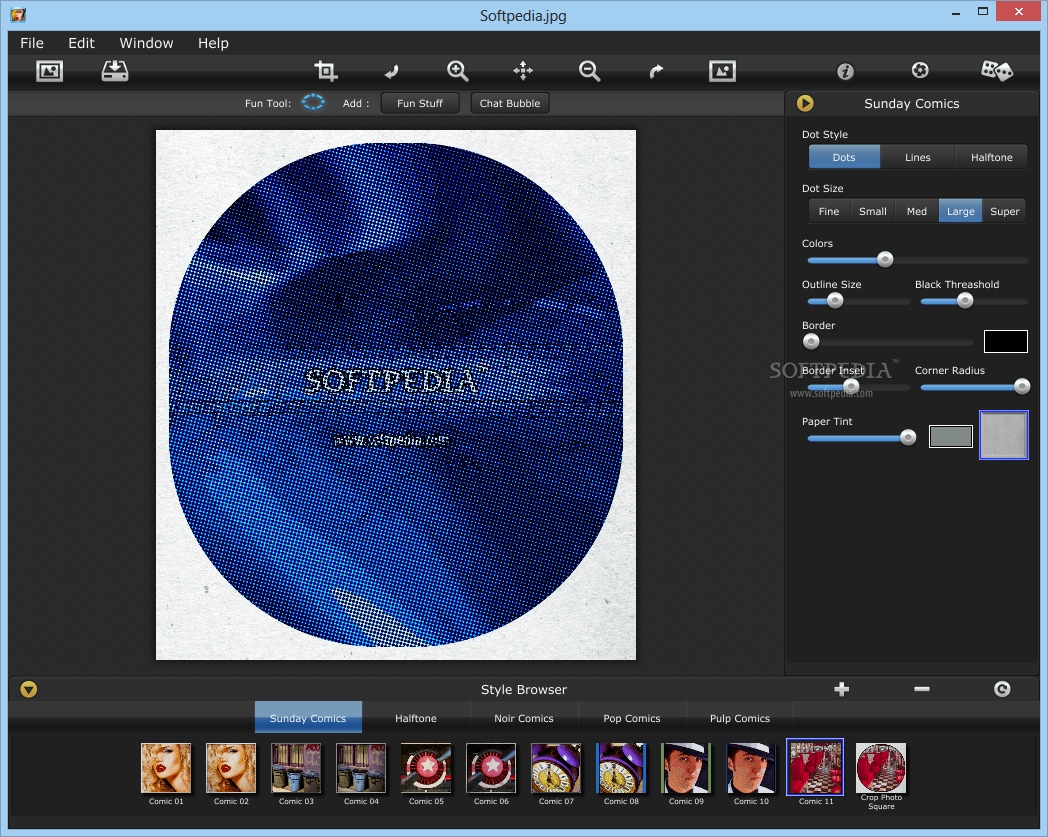Select the Comic 06 preset thumbnail
Image resolution: width=1048 pixels, height=837 pixels.
tap(491, 768)
